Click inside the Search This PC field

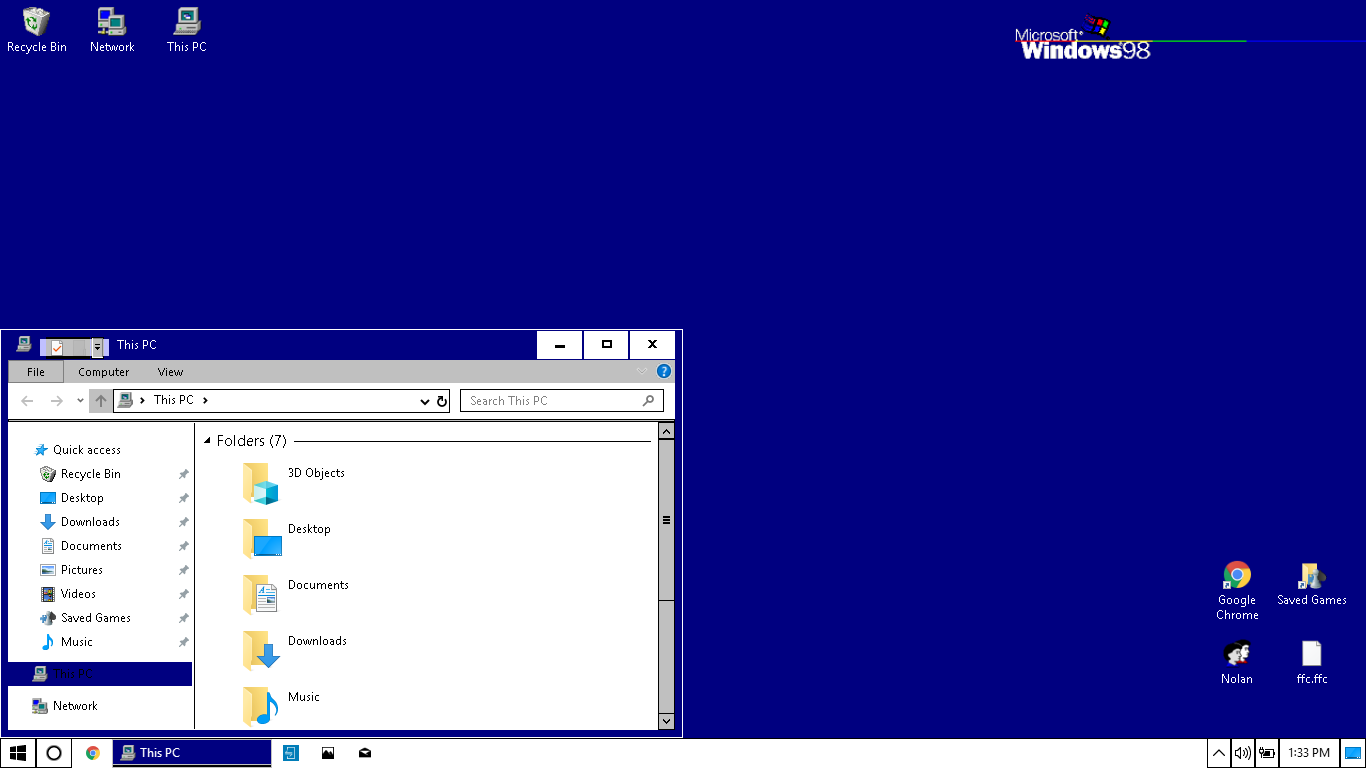coord(555,400)
